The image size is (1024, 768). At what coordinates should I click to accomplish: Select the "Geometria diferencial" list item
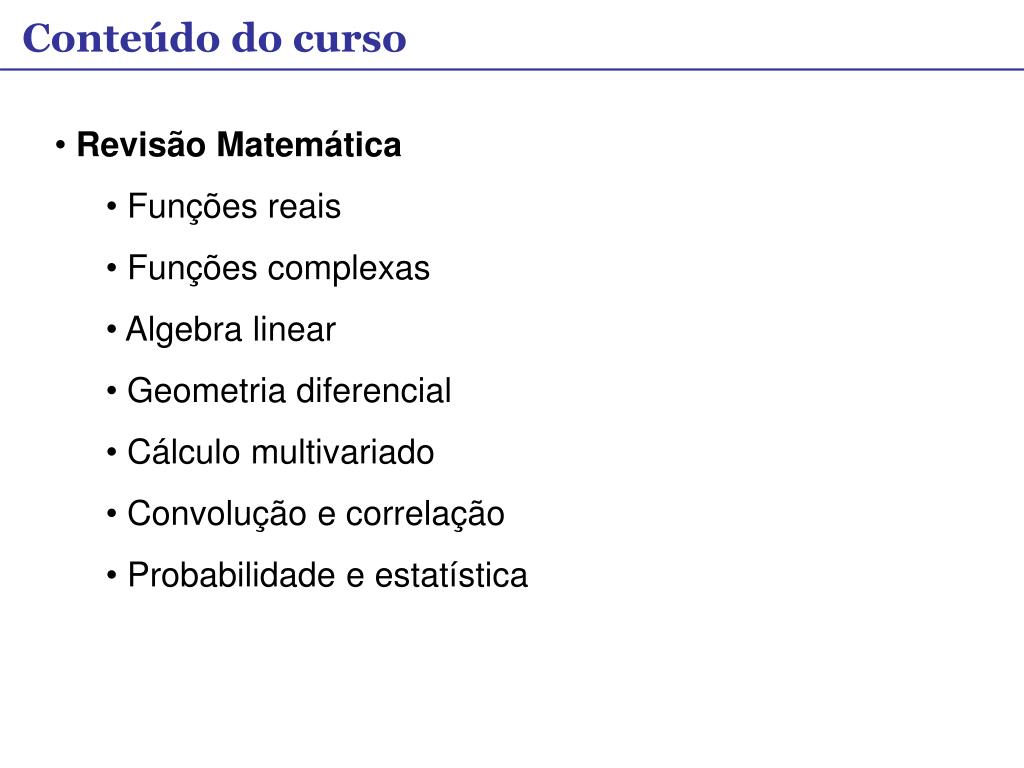tap(289, 391)
